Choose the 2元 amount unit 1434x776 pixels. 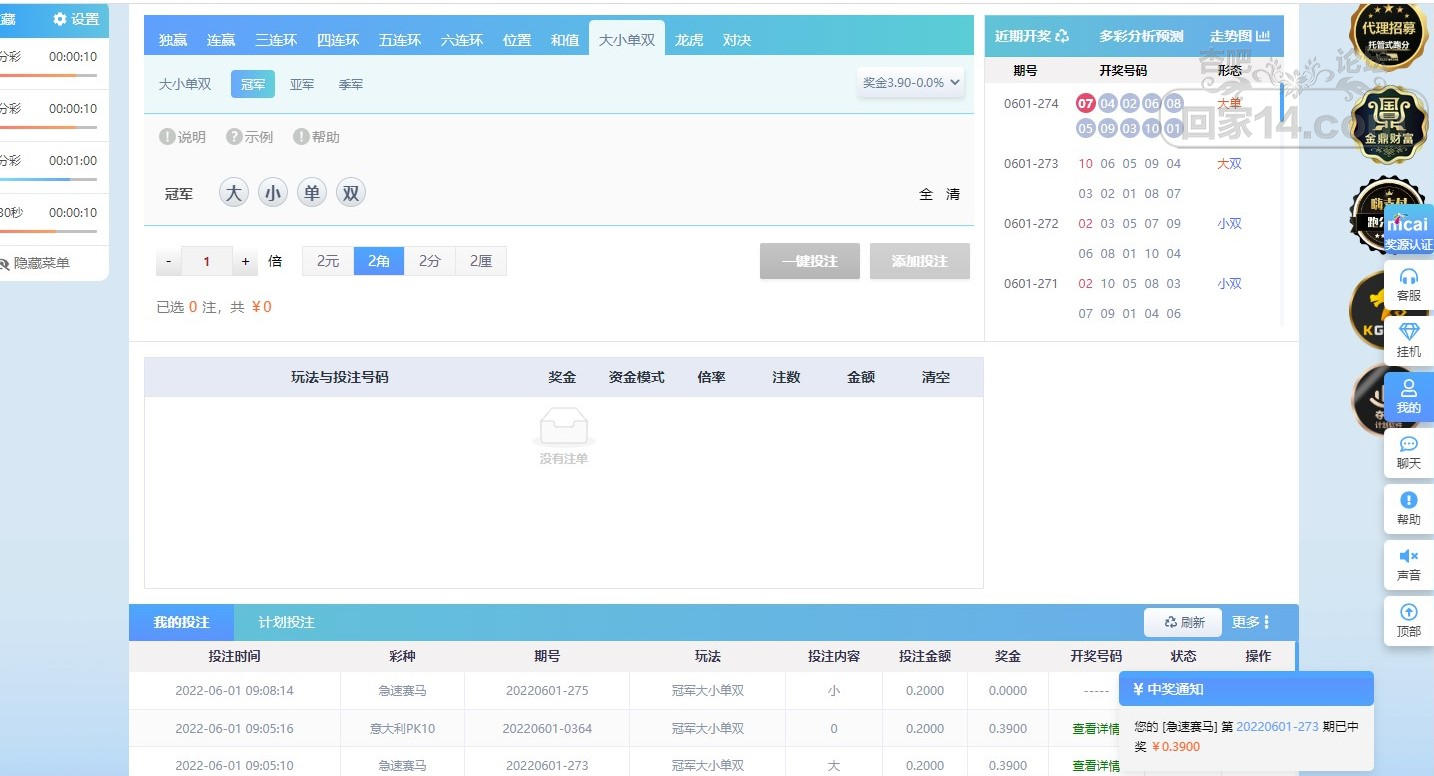pyautogui.click(x=328, y=261)
